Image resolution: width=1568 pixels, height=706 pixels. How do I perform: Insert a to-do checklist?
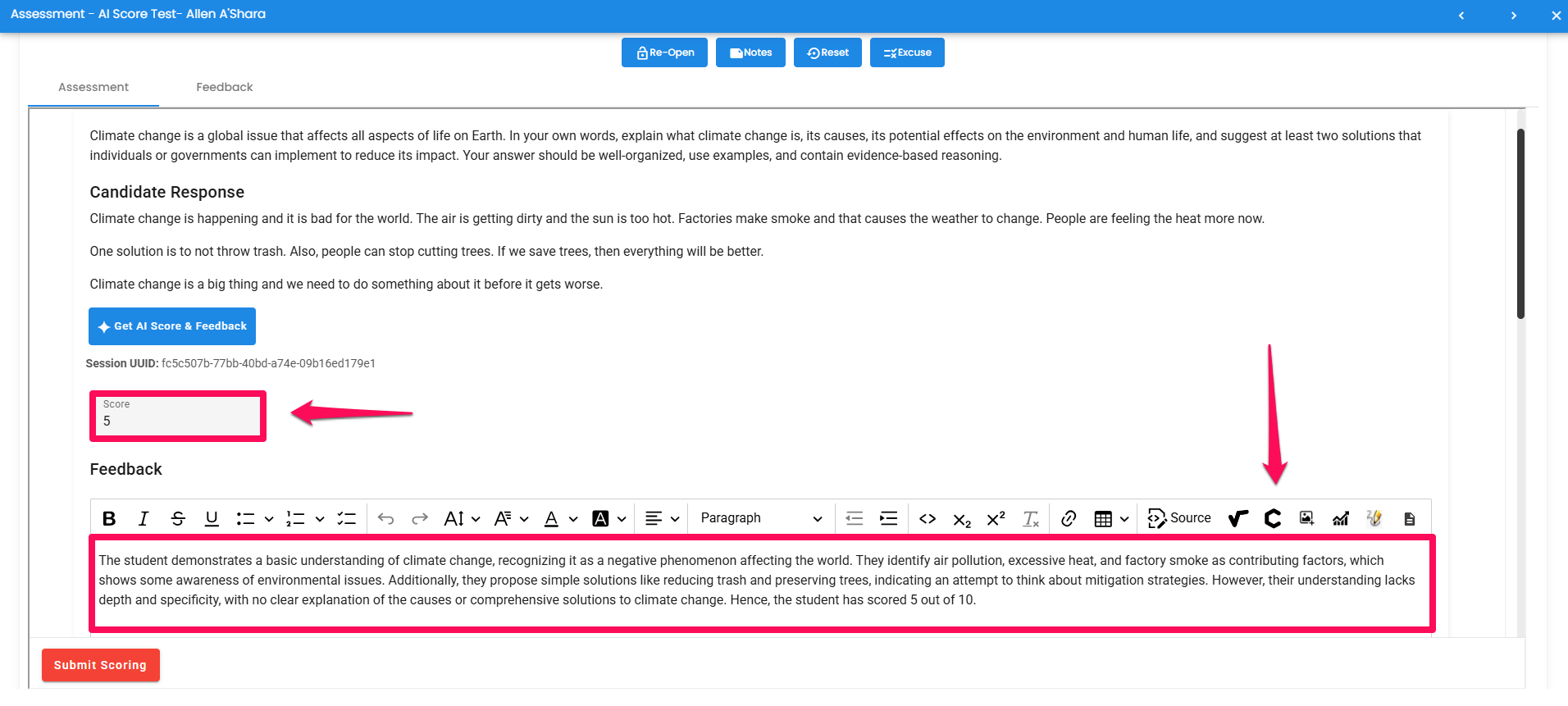(347, 518)
